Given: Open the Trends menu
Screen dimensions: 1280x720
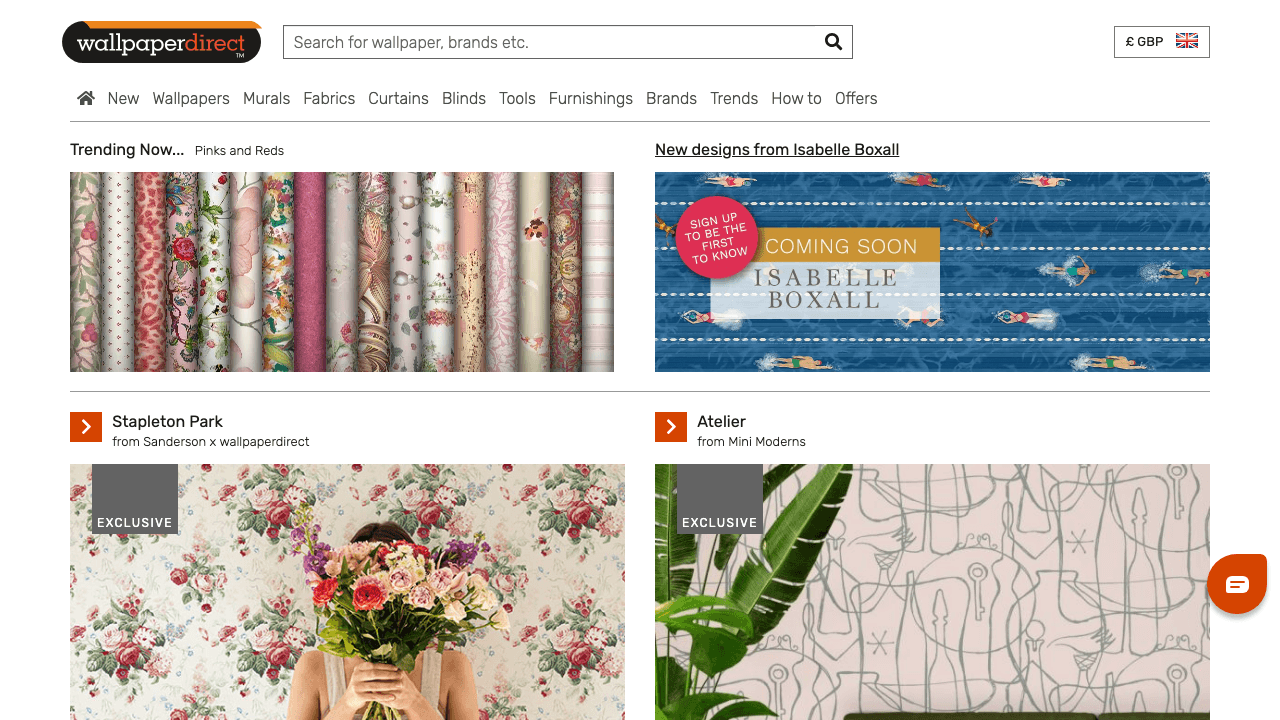Looking at the screenshot, I should (x=734, y=98).
